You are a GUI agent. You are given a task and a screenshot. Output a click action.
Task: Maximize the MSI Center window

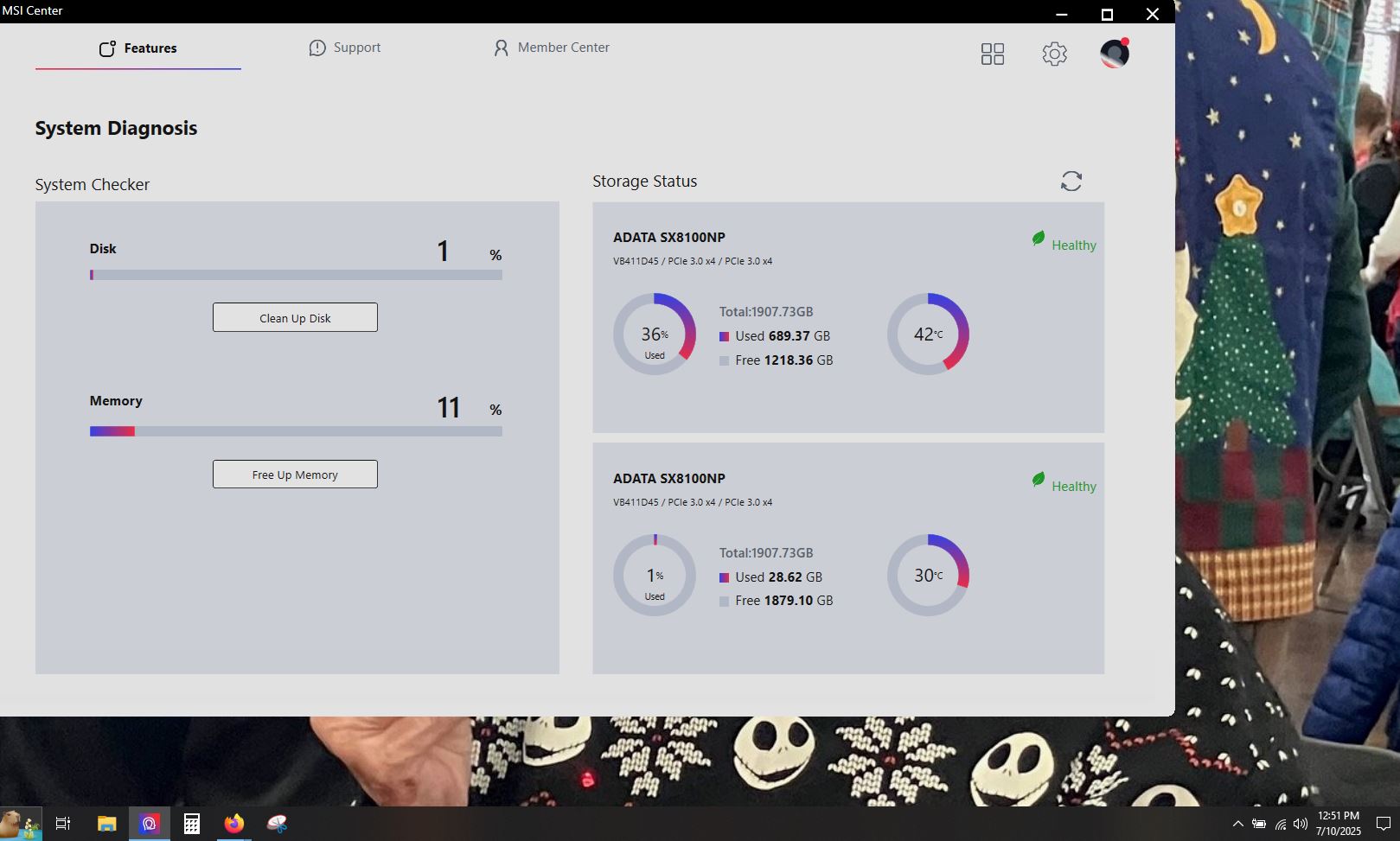pos(1107,14)
